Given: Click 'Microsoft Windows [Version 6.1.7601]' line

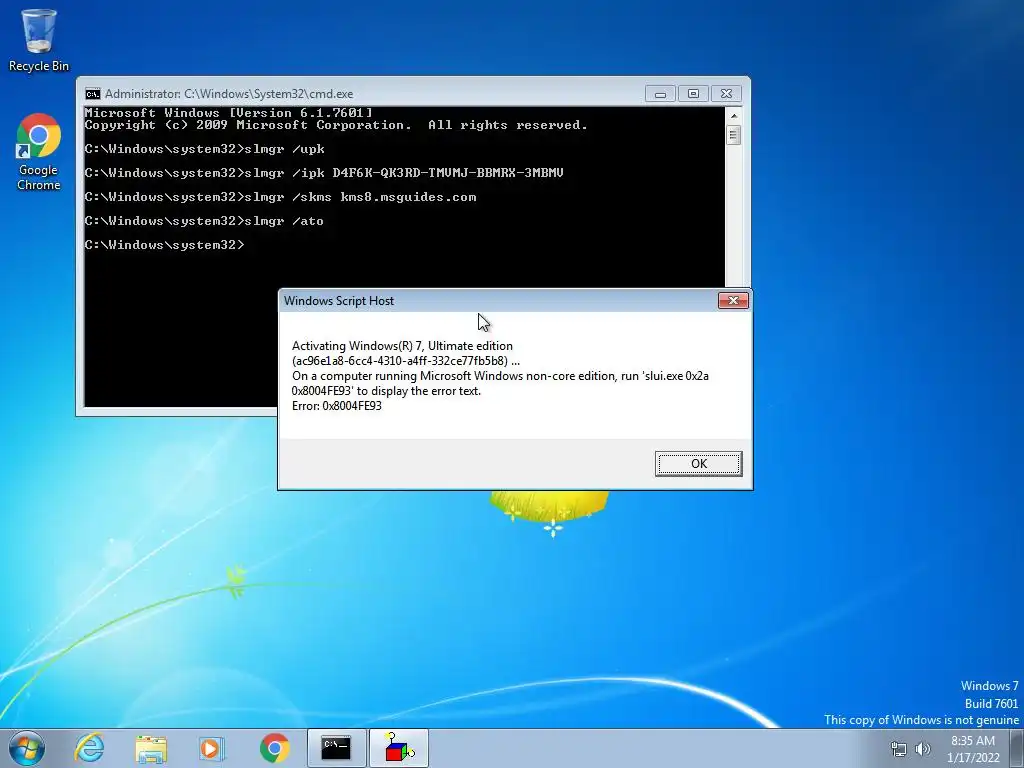Looking at the screenshot, I should point(229,113).
